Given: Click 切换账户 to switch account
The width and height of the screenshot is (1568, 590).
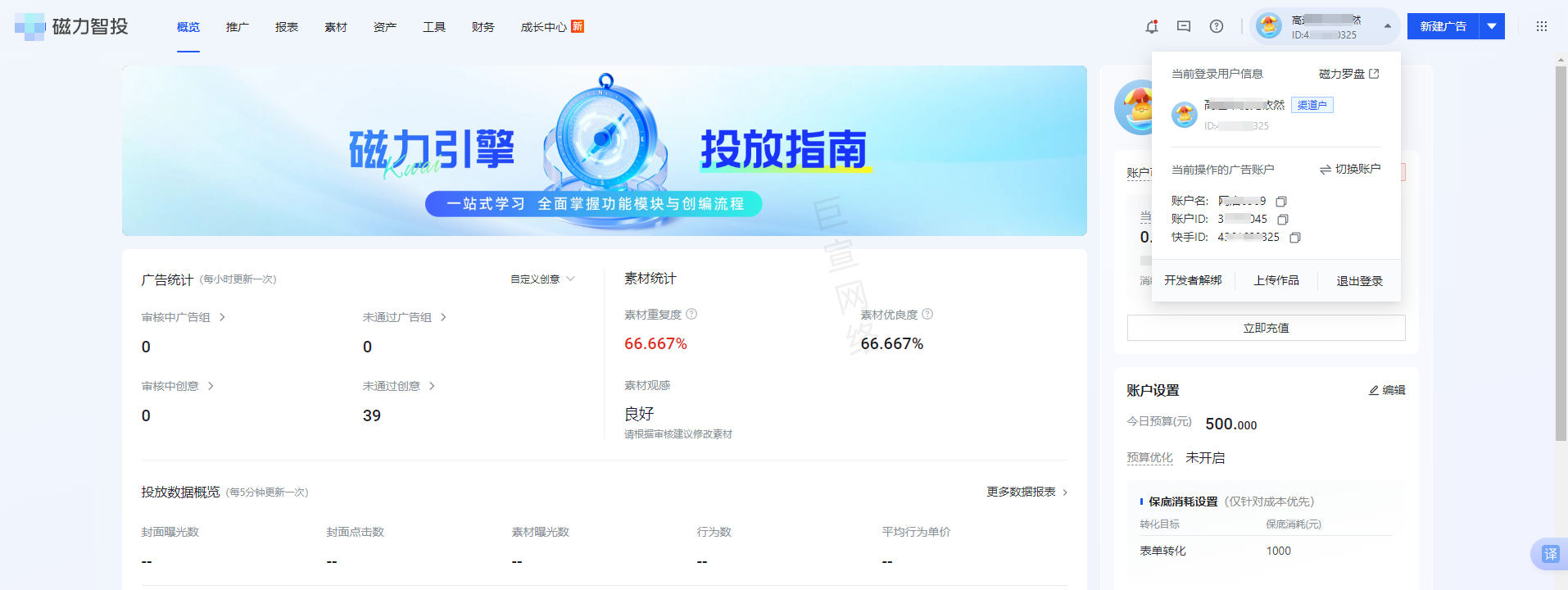Looking at the screenshot, I should click(1350, 169).
